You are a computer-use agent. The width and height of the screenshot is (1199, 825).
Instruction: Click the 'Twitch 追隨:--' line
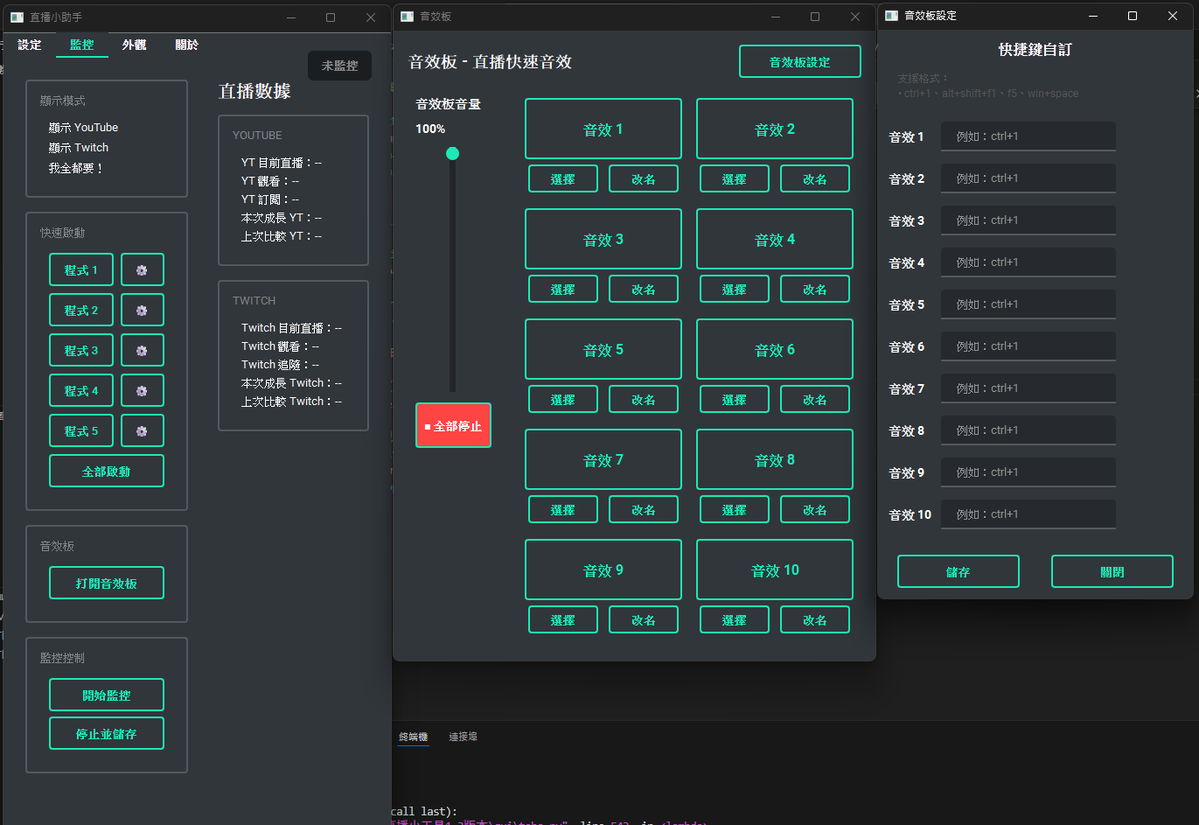click(280, 365)
